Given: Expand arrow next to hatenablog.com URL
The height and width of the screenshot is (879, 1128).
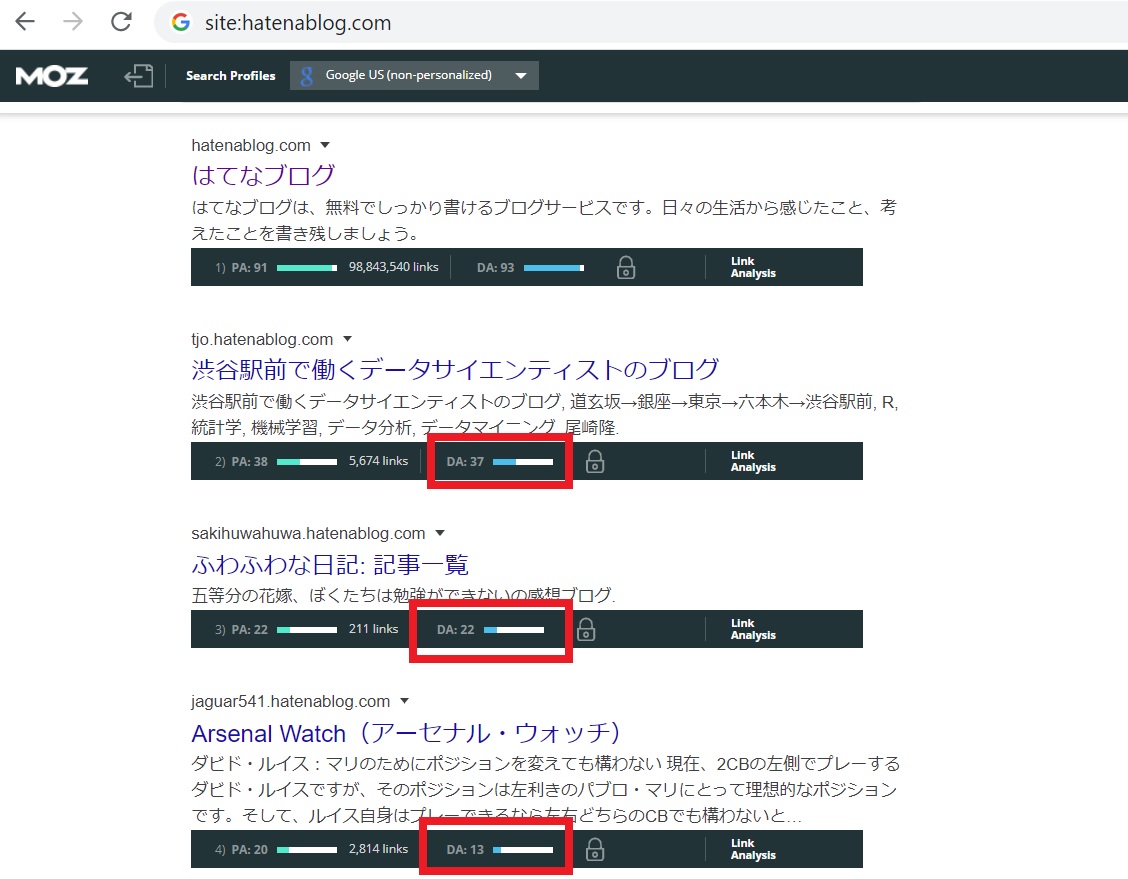Looking at the screenshot, I should coord(325,146).
